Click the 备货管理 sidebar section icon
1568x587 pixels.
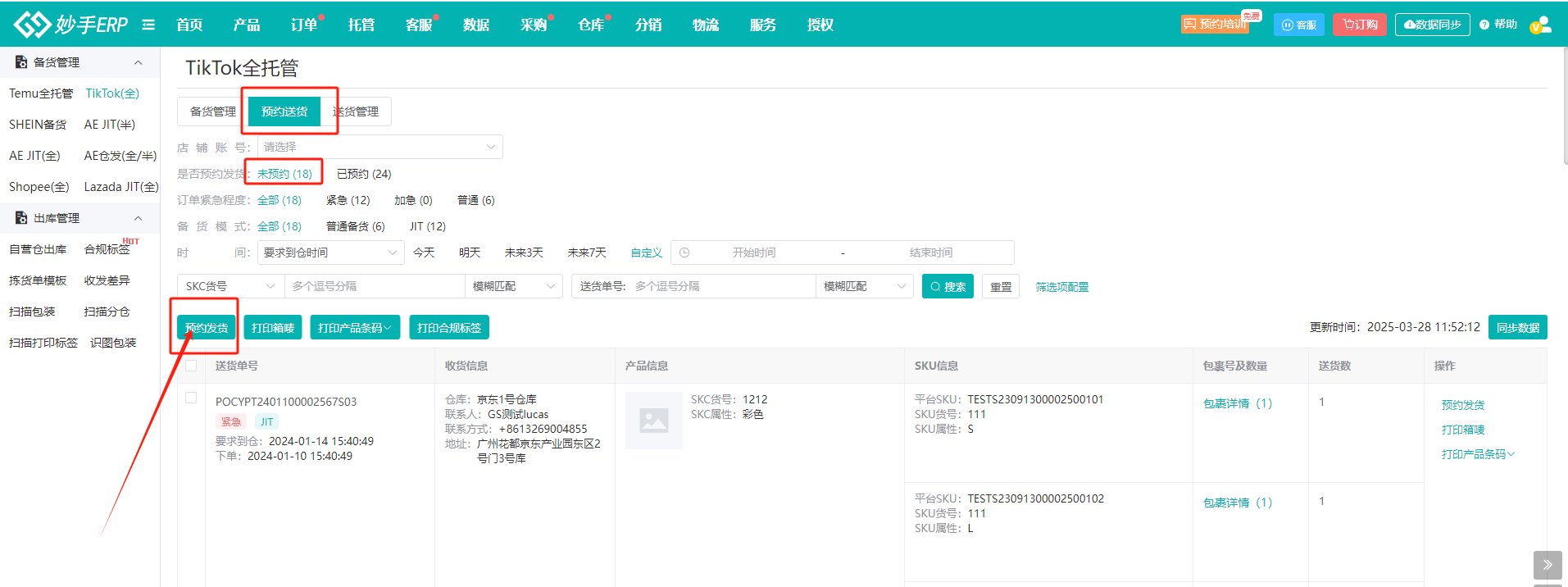click(x=21, y=62)
